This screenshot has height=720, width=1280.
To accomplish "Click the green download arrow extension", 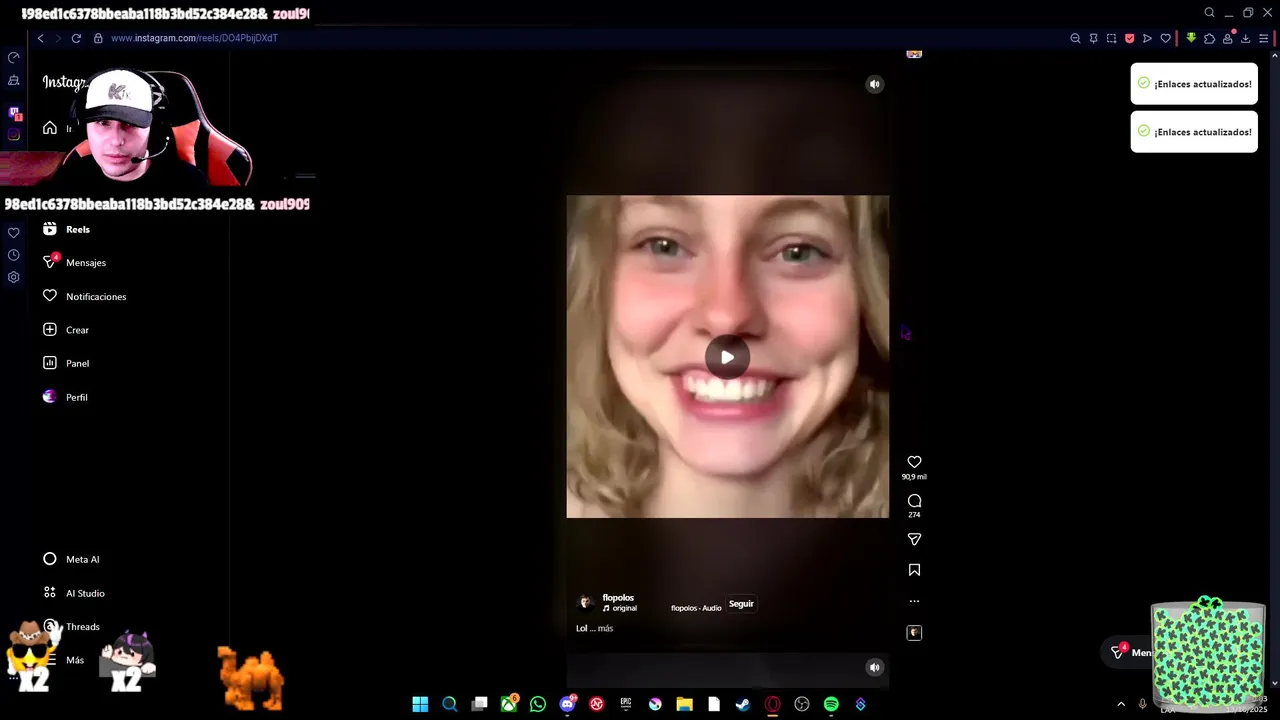I will click(1191, 38).
